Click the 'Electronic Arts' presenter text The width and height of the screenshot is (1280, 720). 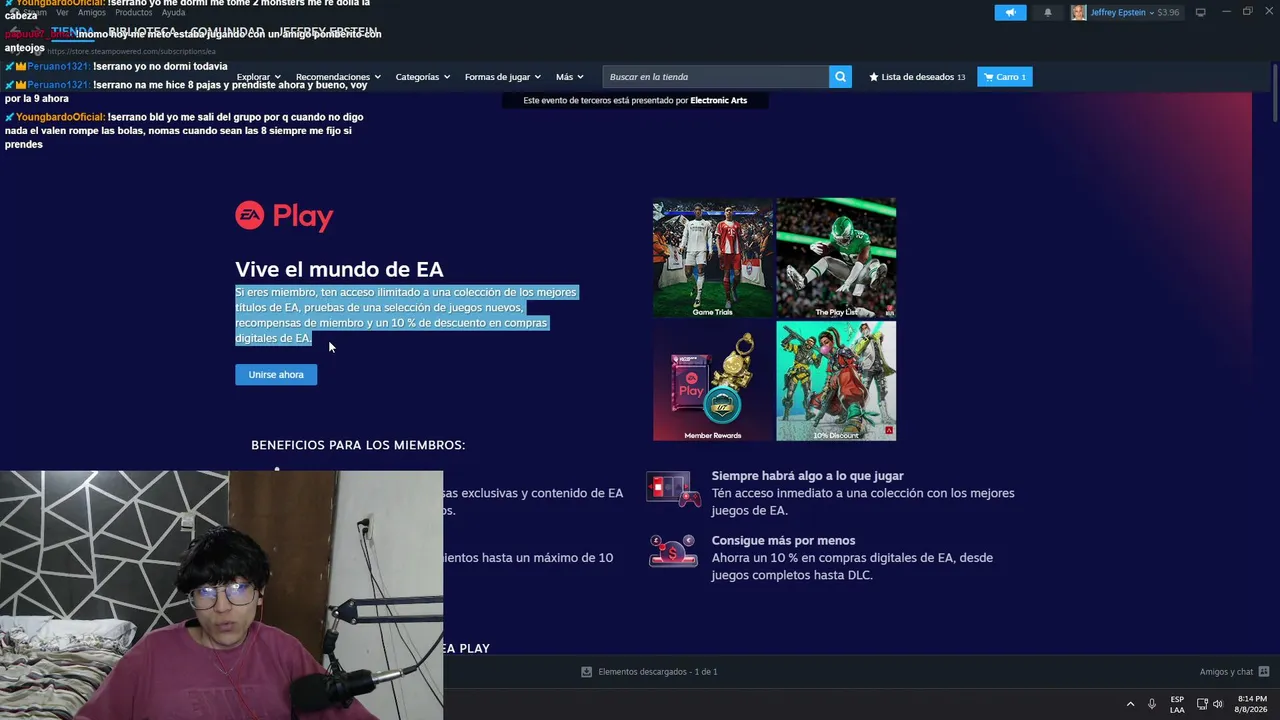(718, 100)
